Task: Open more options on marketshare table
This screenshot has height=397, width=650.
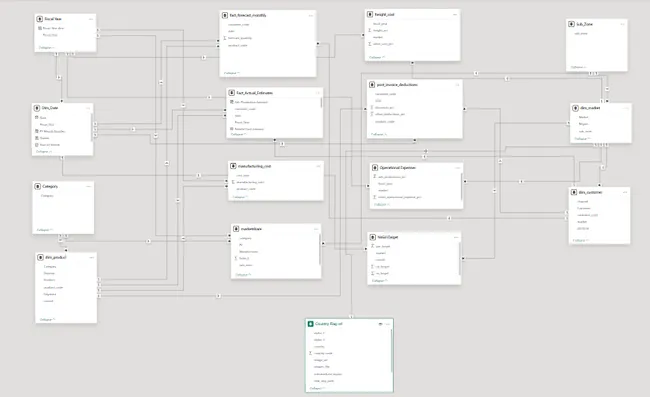Action: pyautogui.click(x=316, y=229)
